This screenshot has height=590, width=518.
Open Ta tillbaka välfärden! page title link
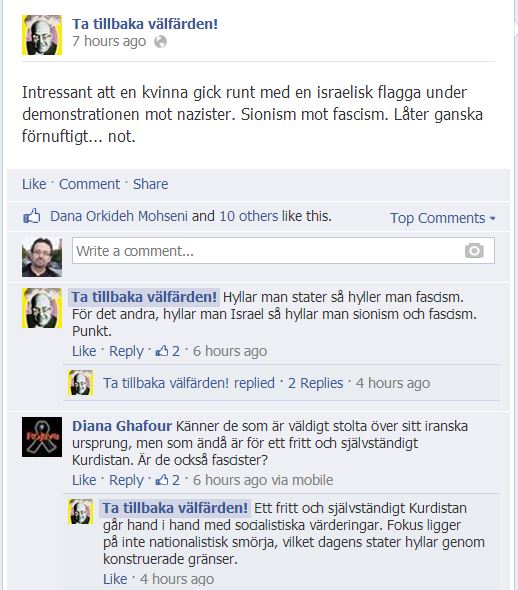[145, 24]
